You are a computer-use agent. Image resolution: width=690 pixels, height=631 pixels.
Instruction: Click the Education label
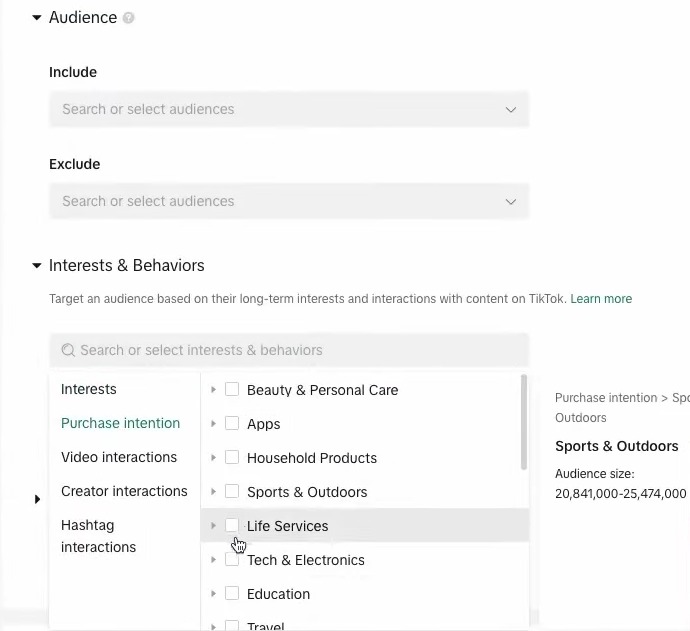coord(279,594)
